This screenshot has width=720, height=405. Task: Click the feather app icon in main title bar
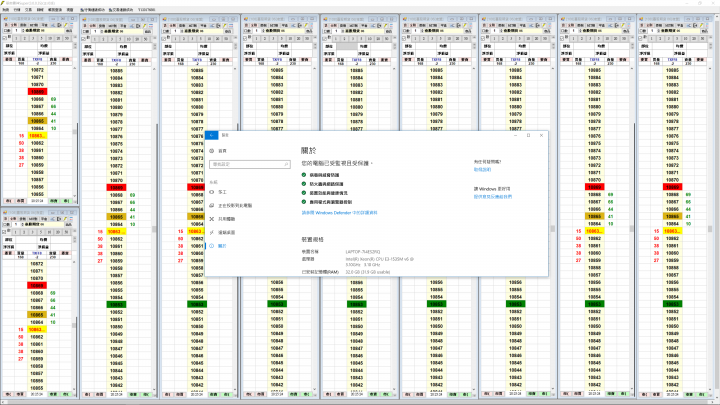[3, 3]
